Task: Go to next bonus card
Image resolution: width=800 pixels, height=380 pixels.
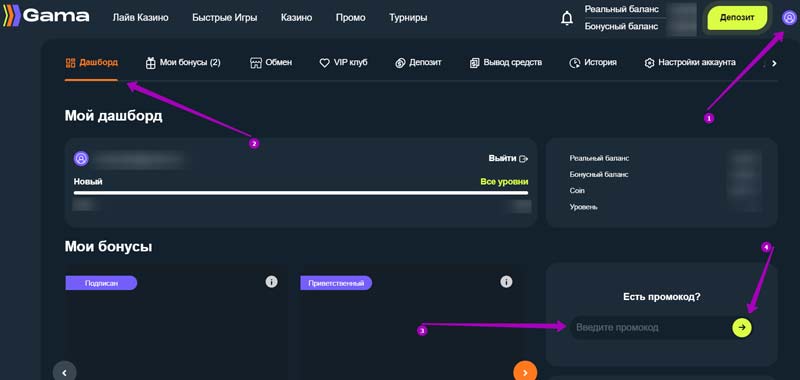Action: 526,372
